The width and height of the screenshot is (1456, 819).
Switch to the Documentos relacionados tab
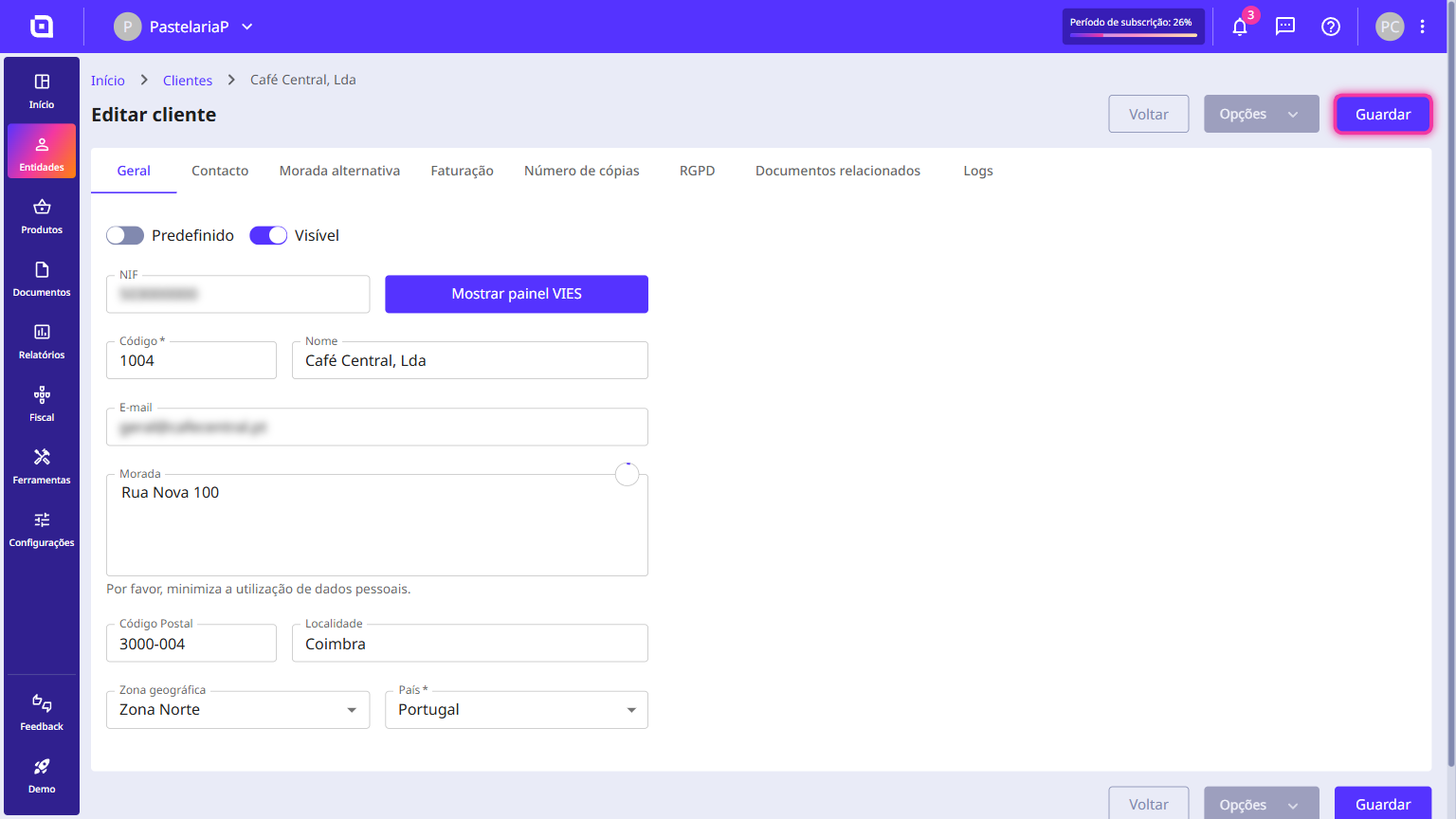click(838, 171)
